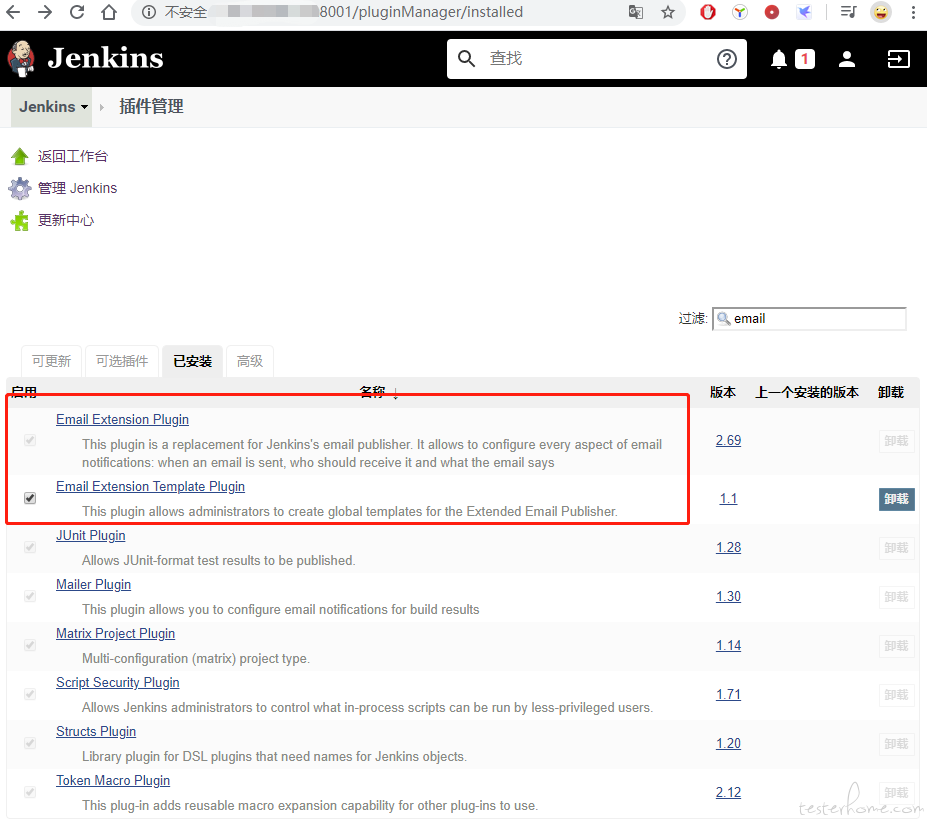Screen dimensions: 927x827
Task: Toggle Mailer Plugin enabled checkbox
Action: tap(30, 596)
